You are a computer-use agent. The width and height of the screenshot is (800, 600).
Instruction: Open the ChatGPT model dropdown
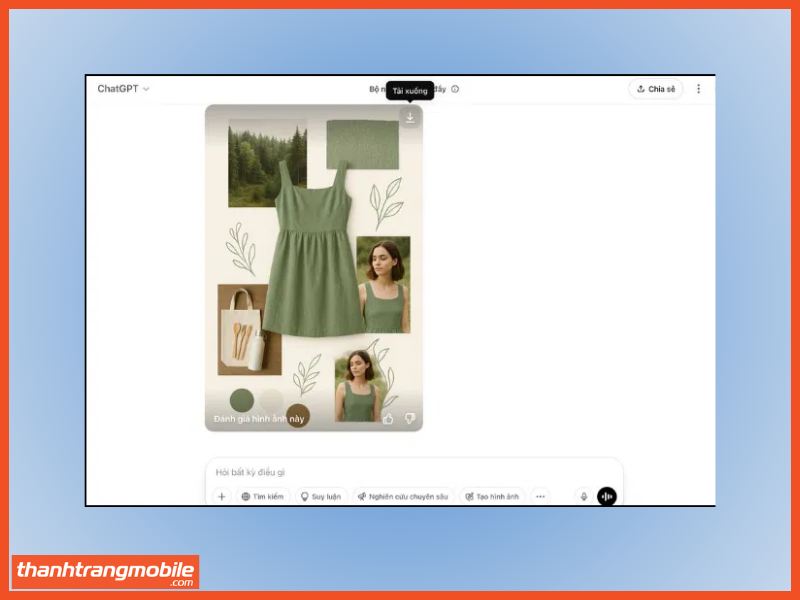[x=123, y=89]
